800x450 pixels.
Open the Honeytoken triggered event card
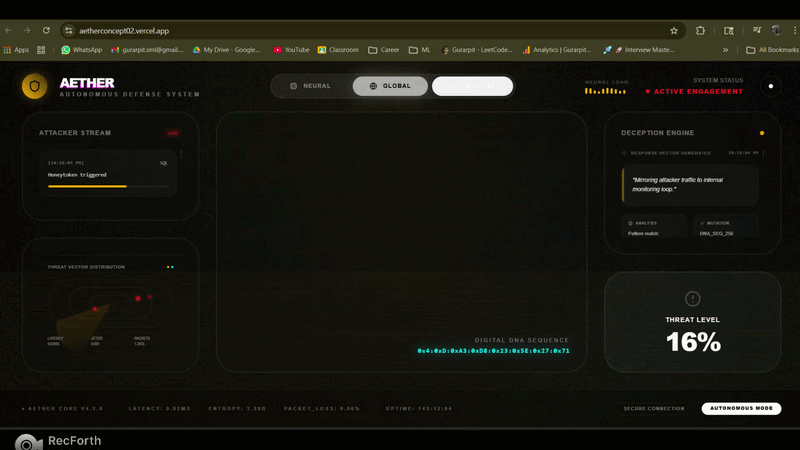[108, 173]
